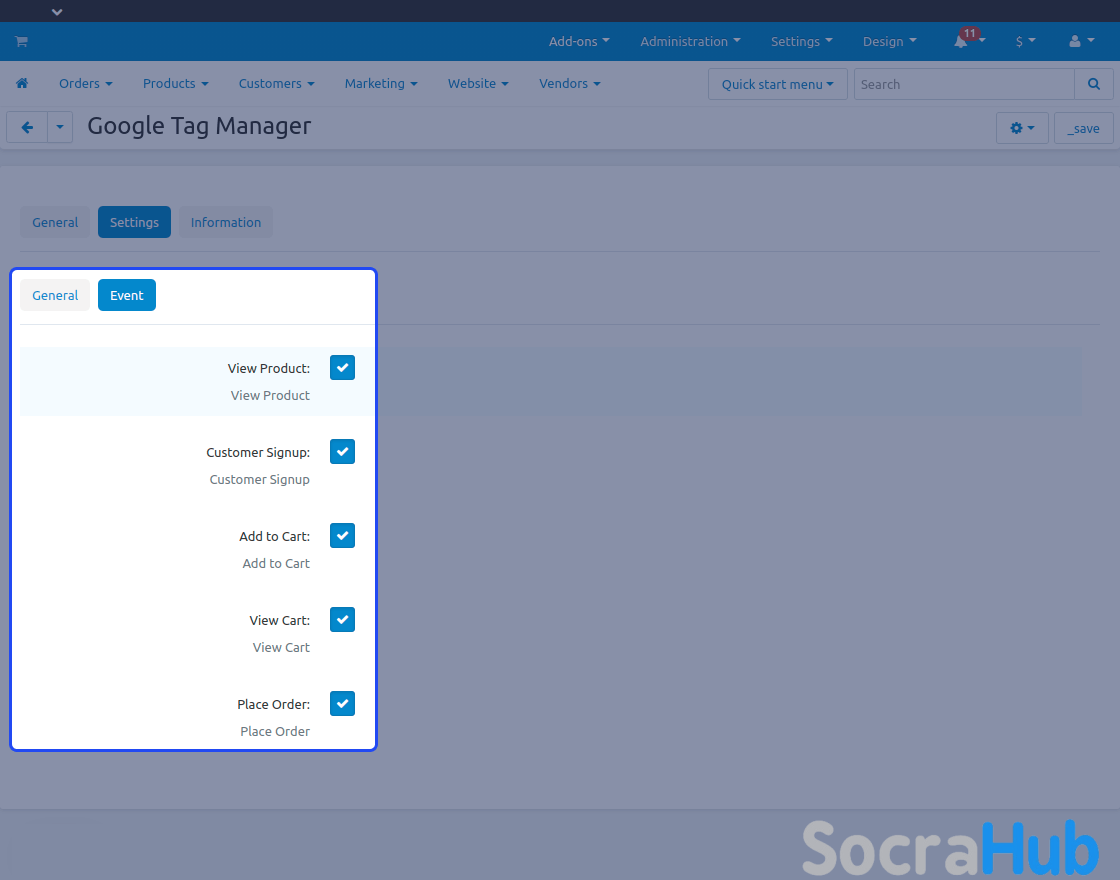Click the View Product label
Viewport: 1120px width, 880px height.
[x=269, y=369]
